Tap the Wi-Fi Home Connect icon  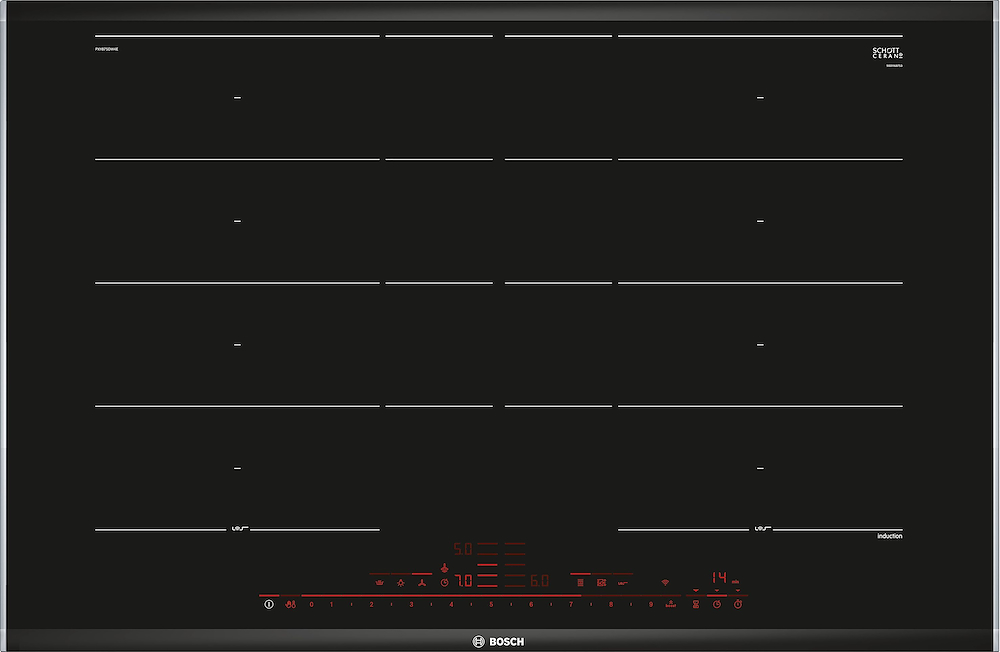pos(663,582)
